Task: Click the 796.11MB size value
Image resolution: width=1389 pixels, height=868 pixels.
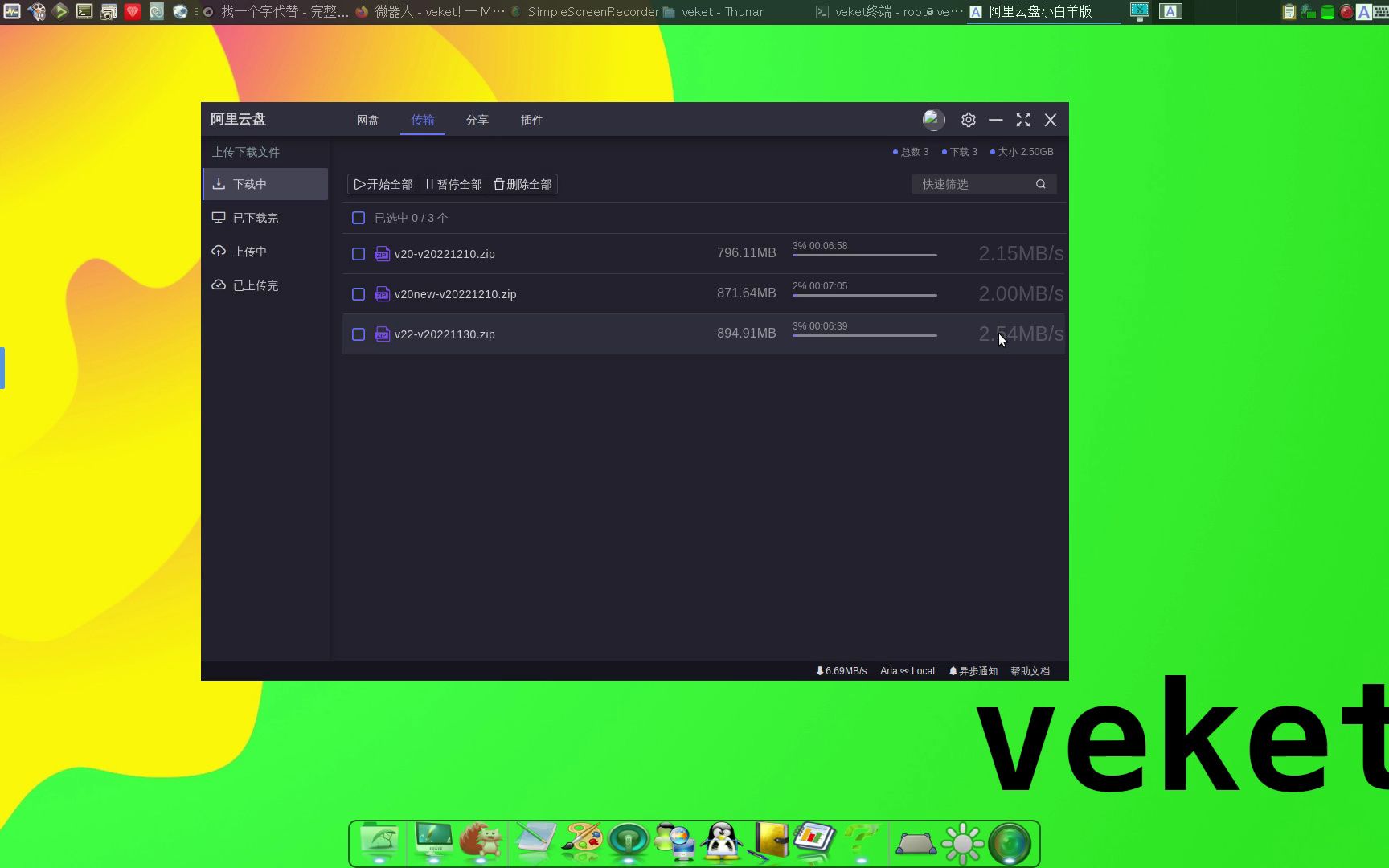Action: 747,253
